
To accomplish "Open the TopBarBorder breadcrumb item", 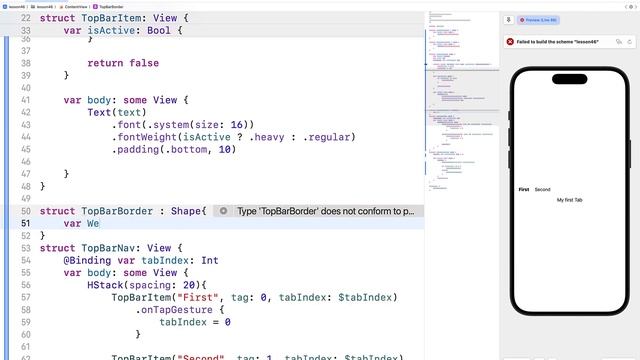I will tap(109, 7).
